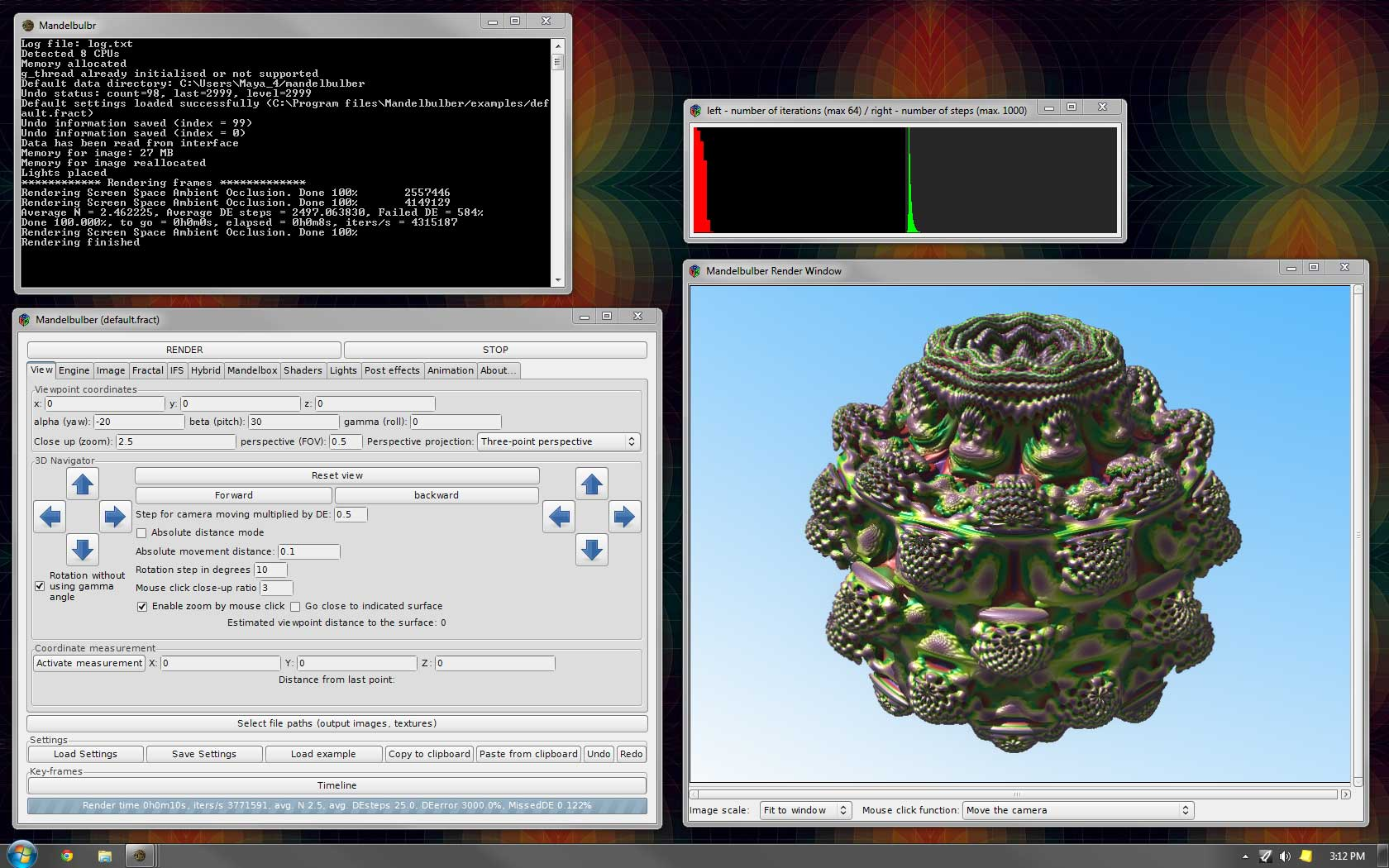Switch to Shaders tab
The width and height of the screenshot is (1389, 868).
(303, 370)
